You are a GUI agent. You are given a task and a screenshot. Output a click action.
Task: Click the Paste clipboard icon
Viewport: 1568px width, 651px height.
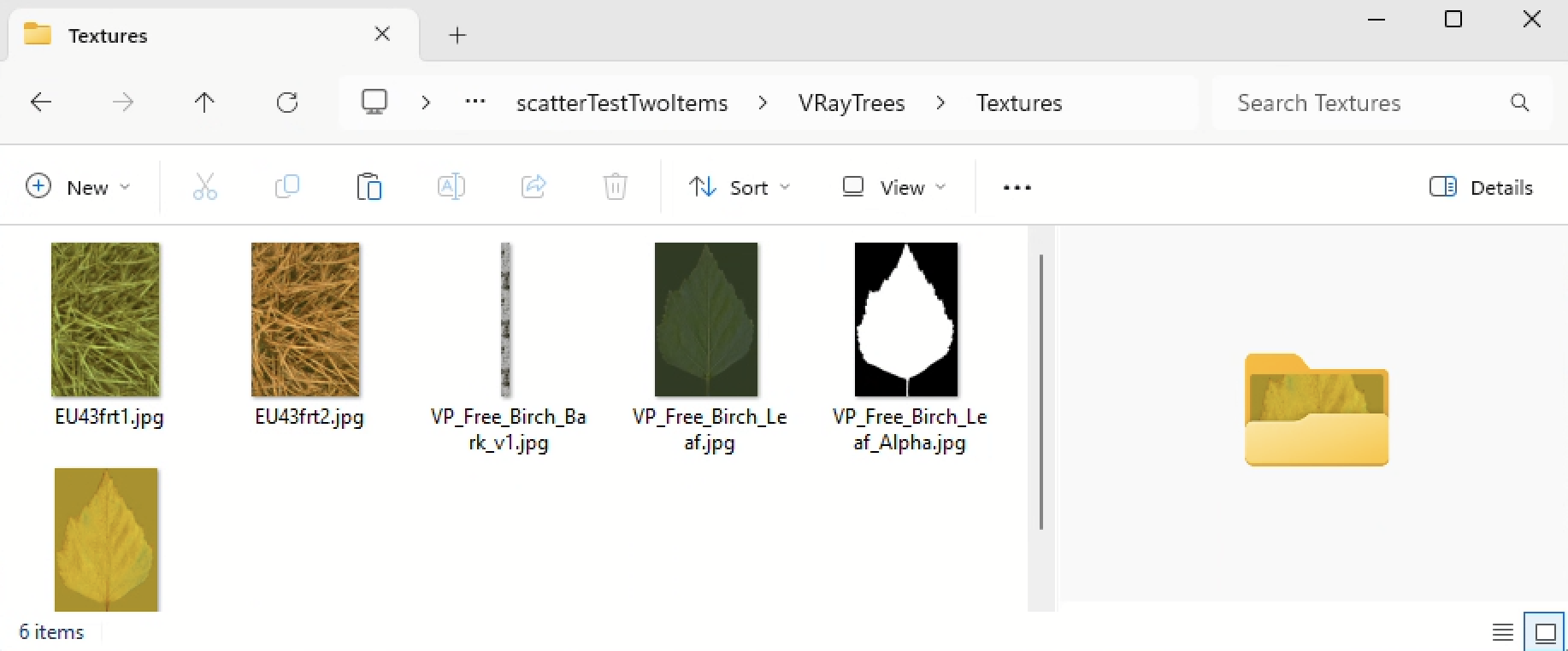click(x=369, y=186)
